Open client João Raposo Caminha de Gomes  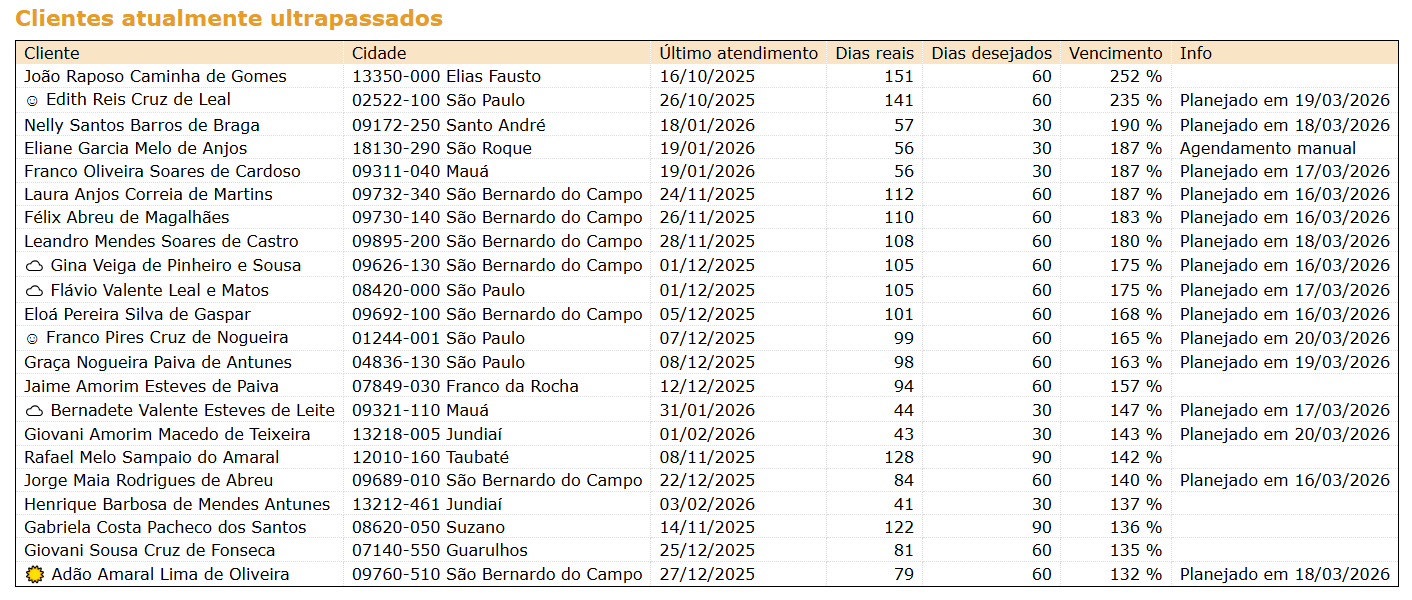(155, 77)
